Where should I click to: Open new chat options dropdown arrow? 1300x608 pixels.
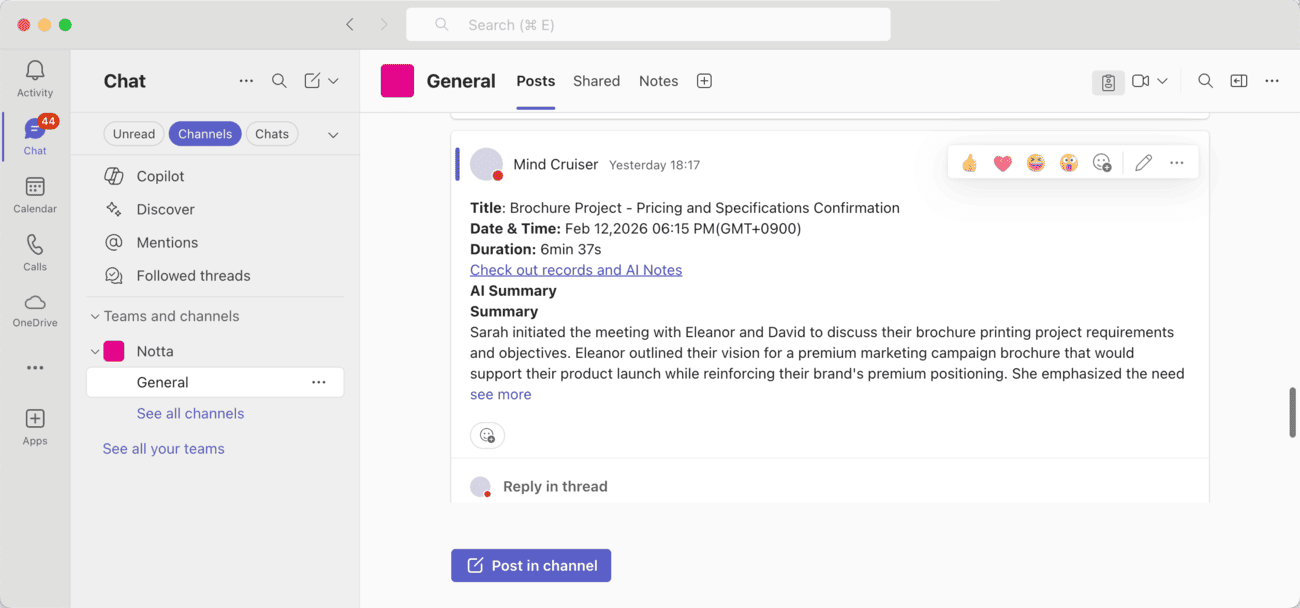pos(334,81)
